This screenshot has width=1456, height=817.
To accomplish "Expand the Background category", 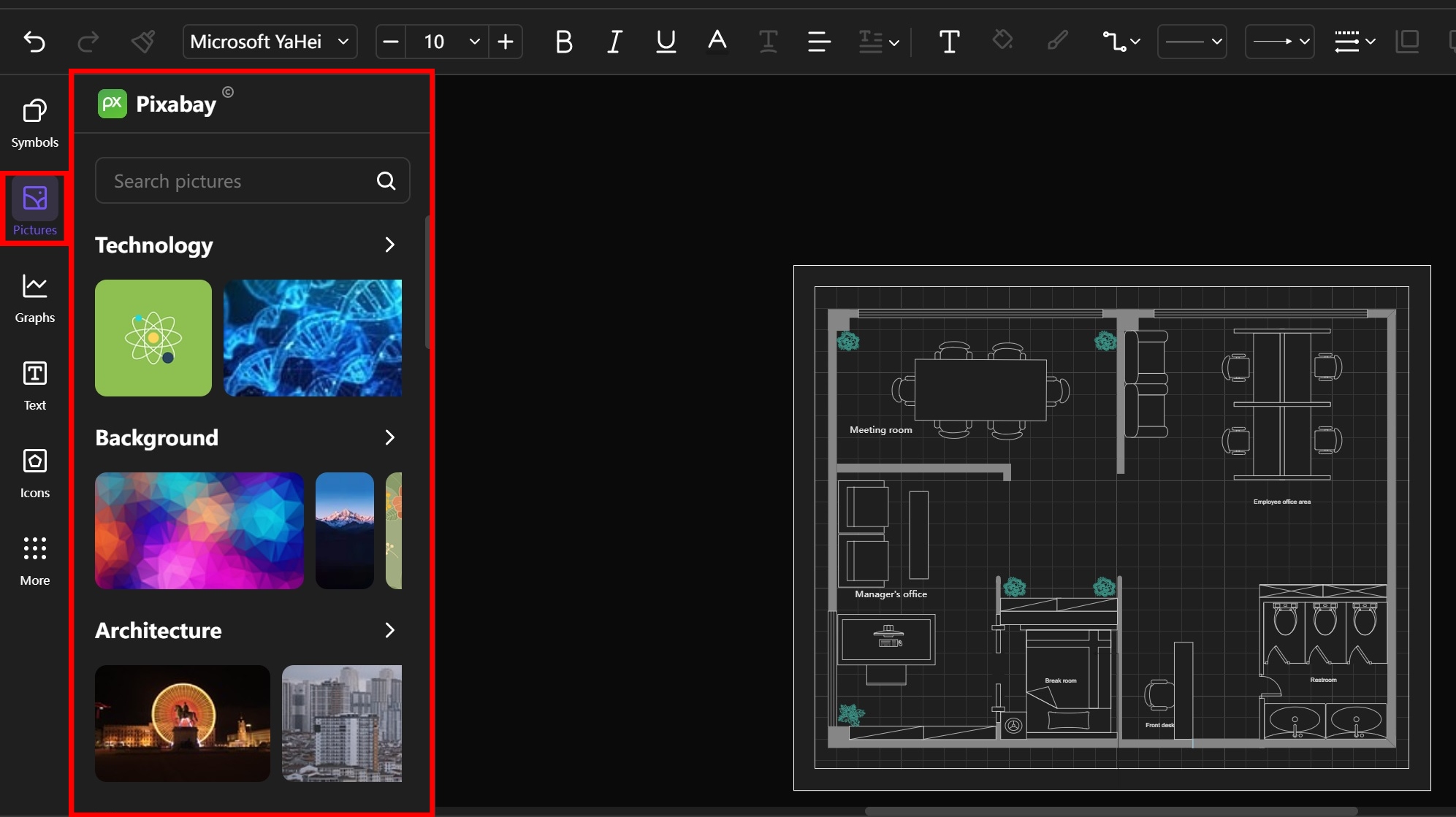I will 390,437.
